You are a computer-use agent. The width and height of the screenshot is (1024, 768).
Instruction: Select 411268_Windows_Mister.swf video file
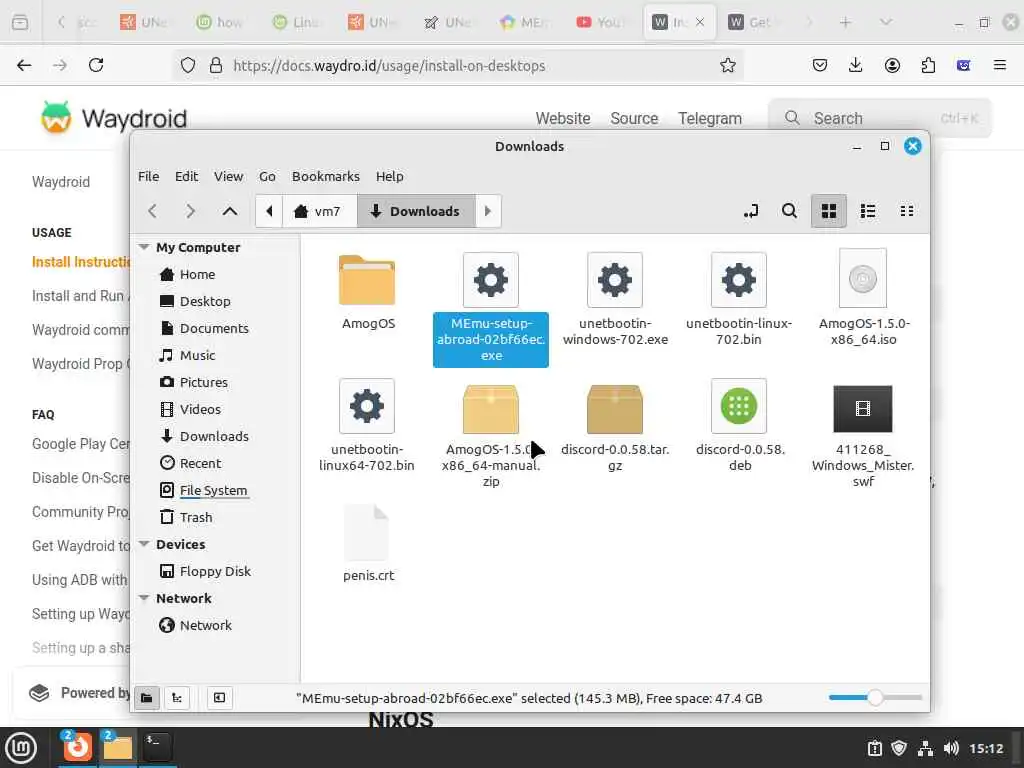tap(863, 436)
